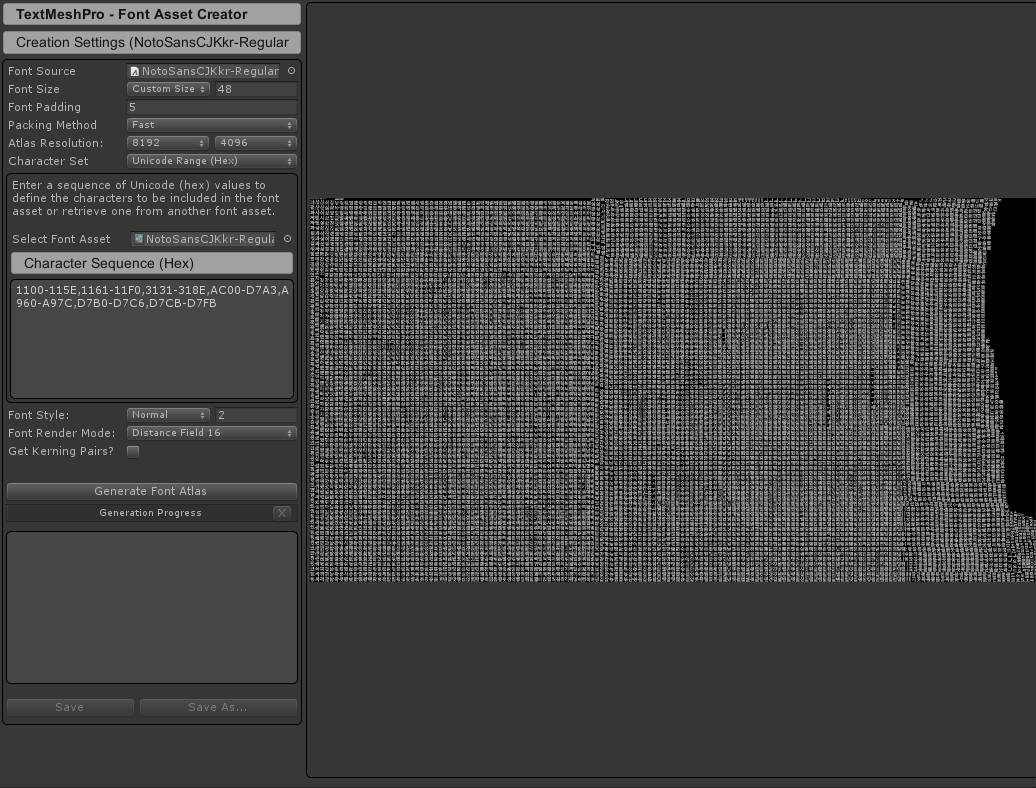Enable the Get Kerning Pairs checkbox

[133, 451]
